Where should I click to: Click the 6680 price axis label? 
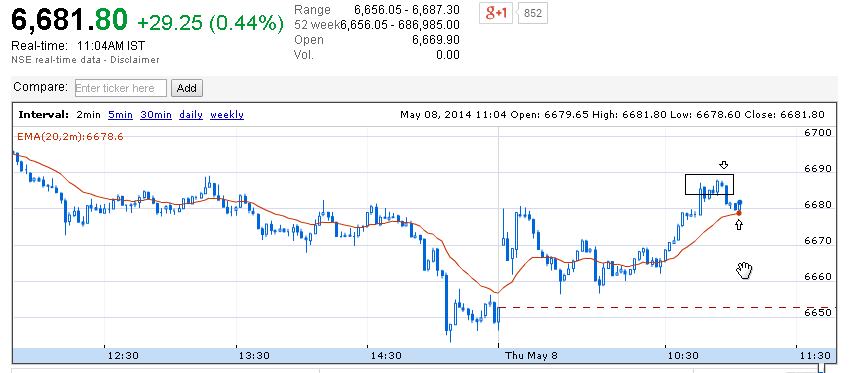point(817,205)
